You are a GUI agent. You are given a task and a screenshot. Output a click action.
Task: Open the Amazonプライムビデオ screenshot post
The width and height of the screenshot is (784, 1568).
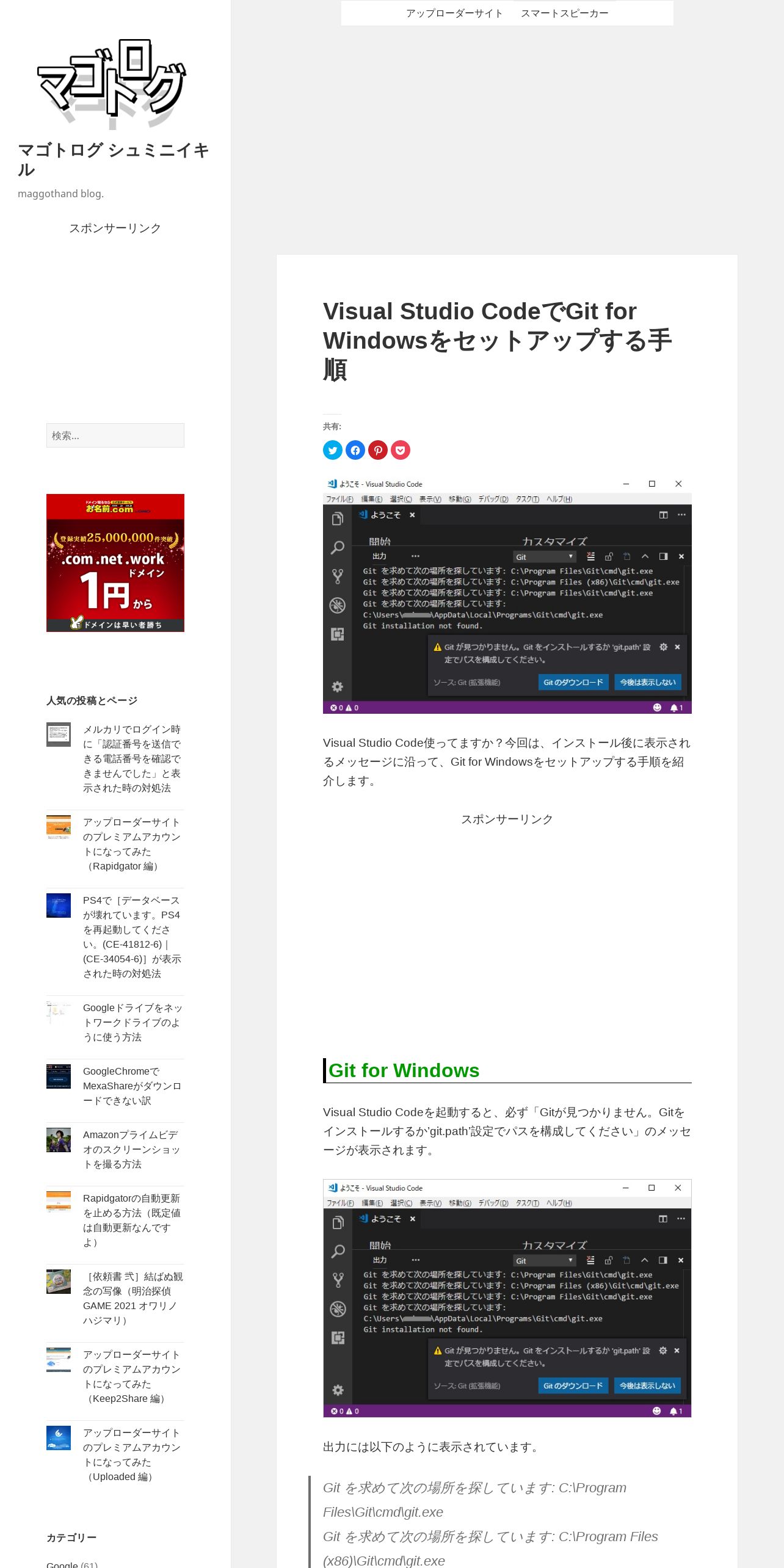pyautogui.click(x=132, y=1150)
